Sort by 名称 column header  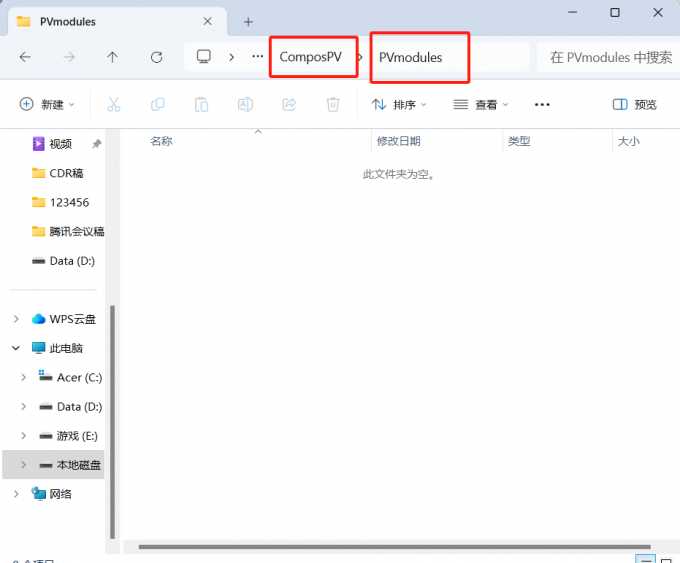click(x=161, y=141)
